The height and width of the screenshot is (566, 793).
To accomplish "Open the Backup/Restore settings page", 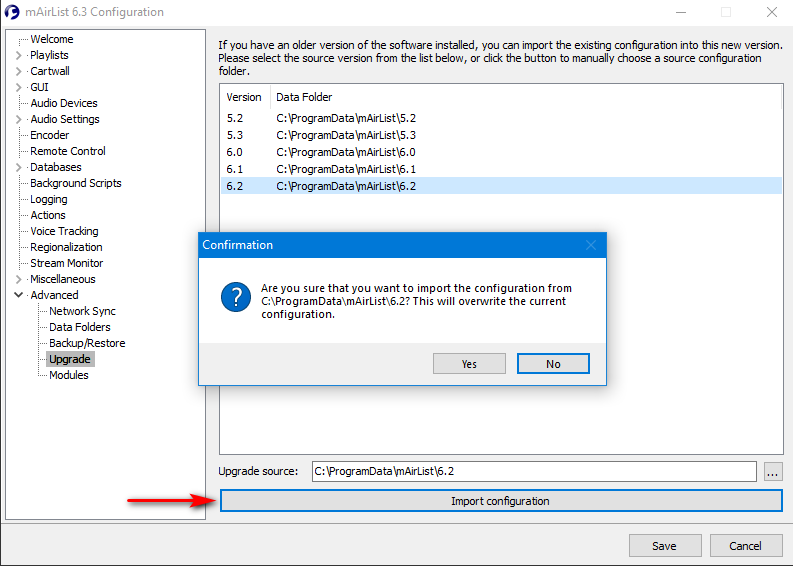I will click(87, 343).
